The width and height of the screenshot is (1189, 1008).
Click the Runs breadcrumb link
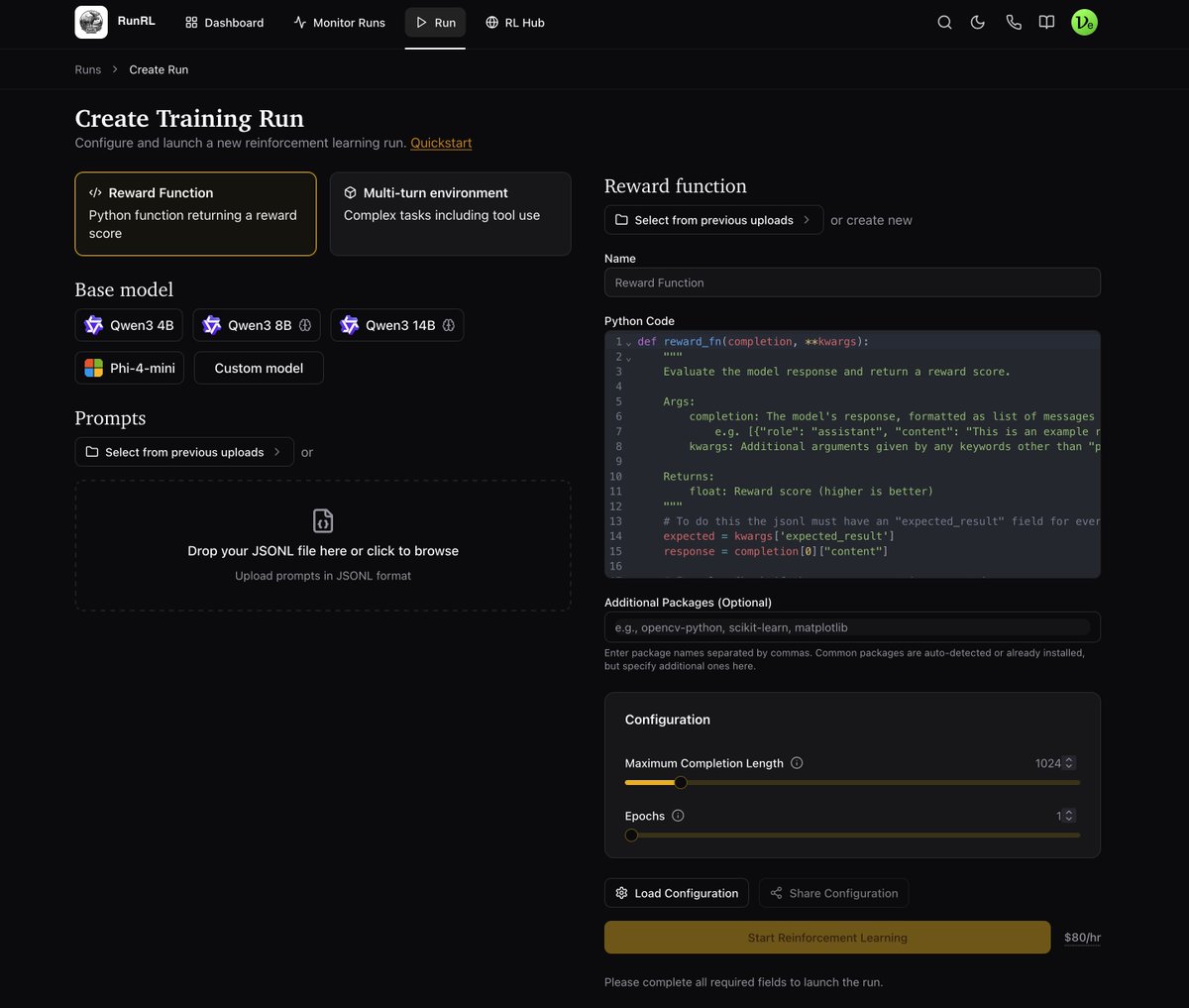(88, 69)
